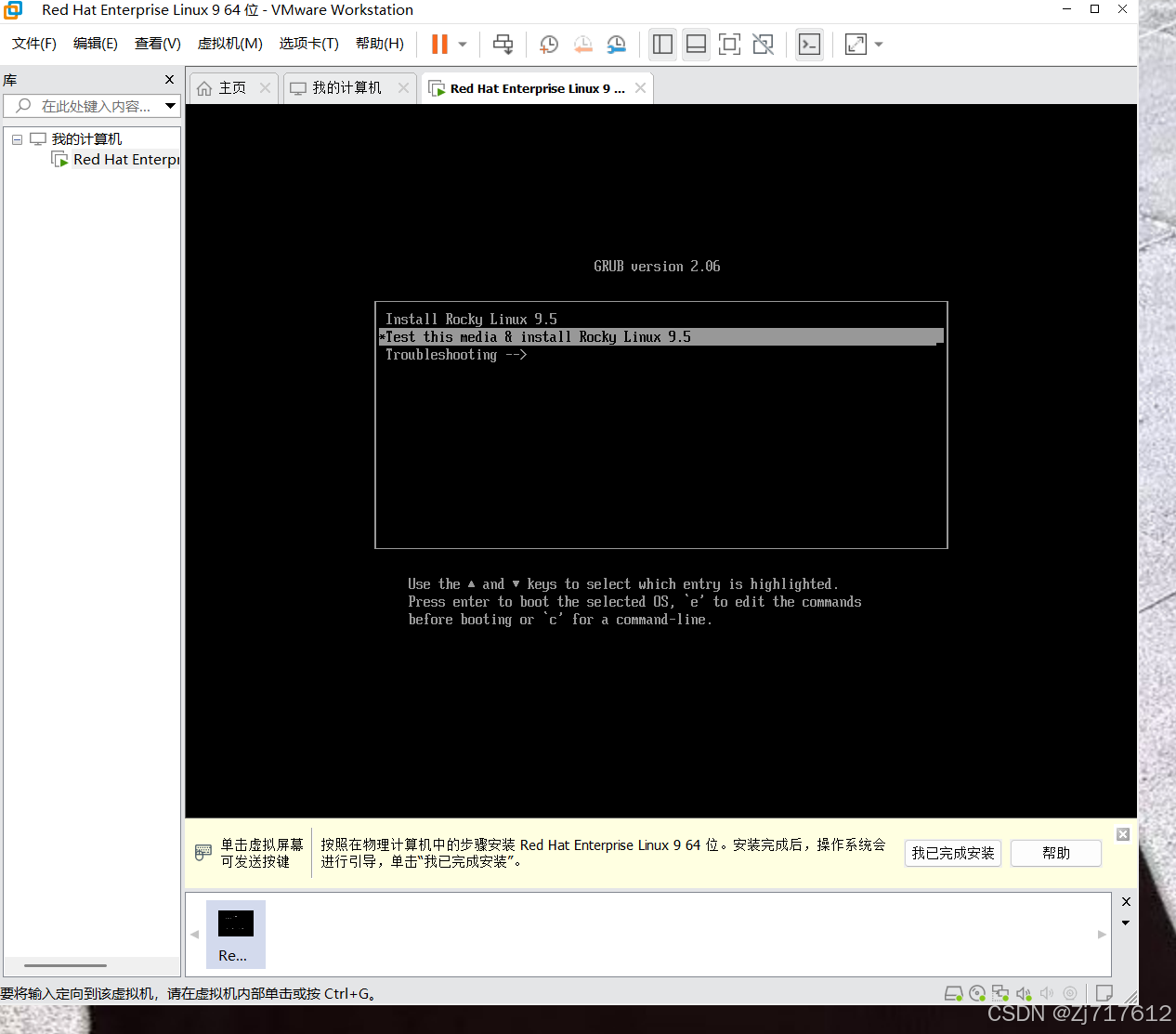Click the keyboard icon in hint bar

pyautogui.click(x=203, y=852)
